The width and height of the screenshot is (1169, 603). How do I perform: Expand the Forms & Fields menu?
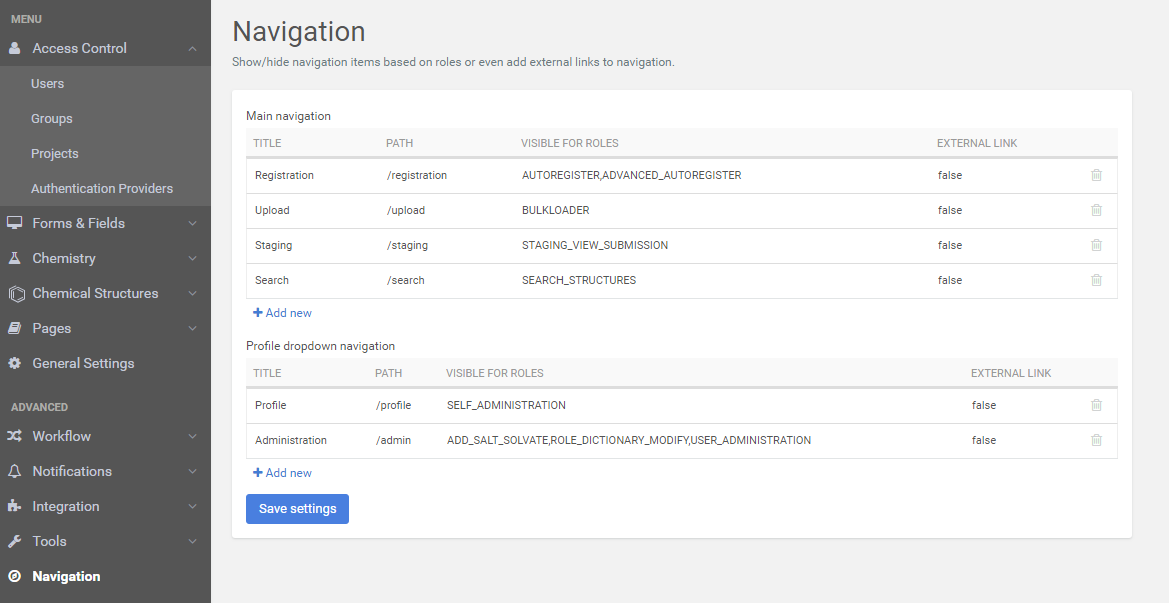[192, 223]
